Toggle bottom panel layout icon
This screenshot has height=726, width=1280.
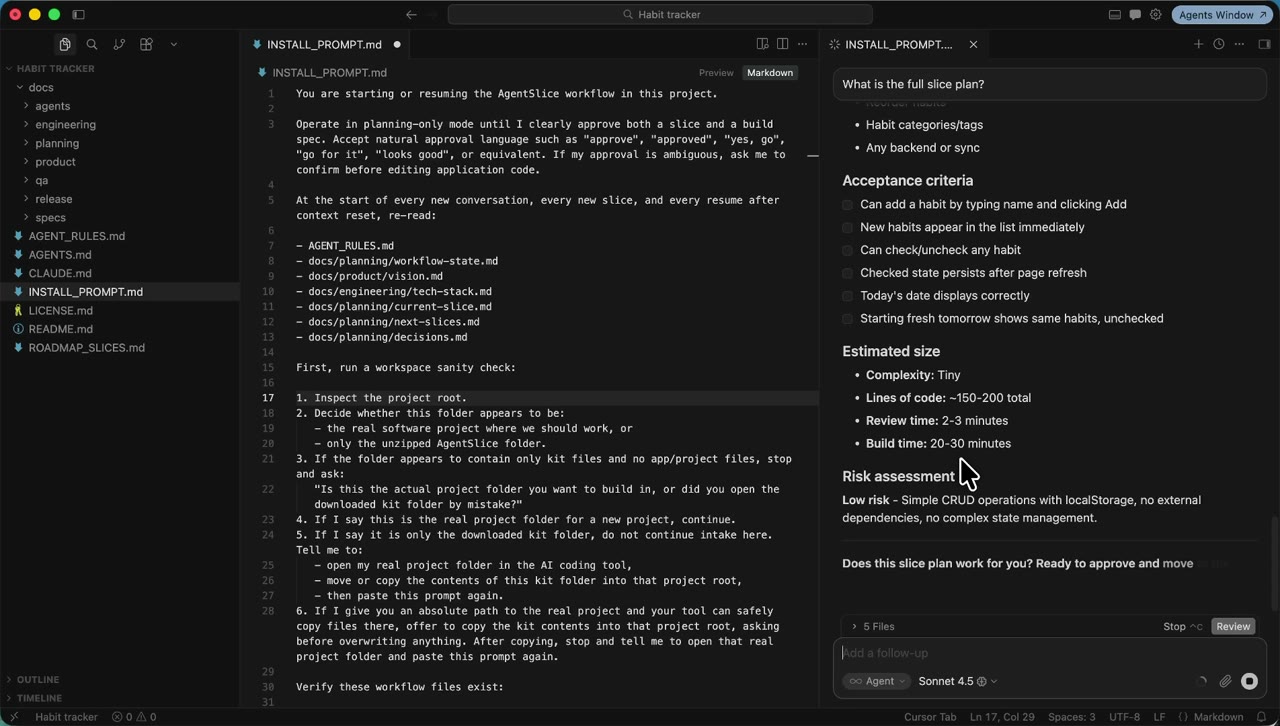[x=1115, y=15]
